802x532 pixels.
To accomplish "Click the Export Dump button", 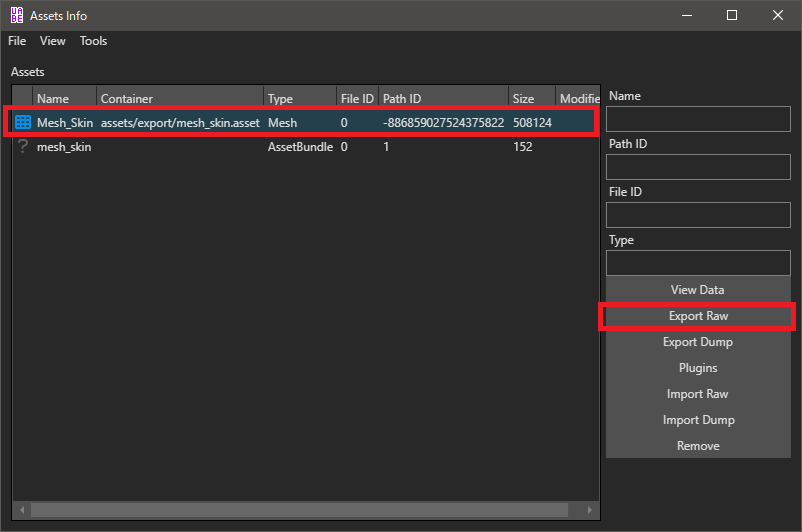I will tap(698, 342).
